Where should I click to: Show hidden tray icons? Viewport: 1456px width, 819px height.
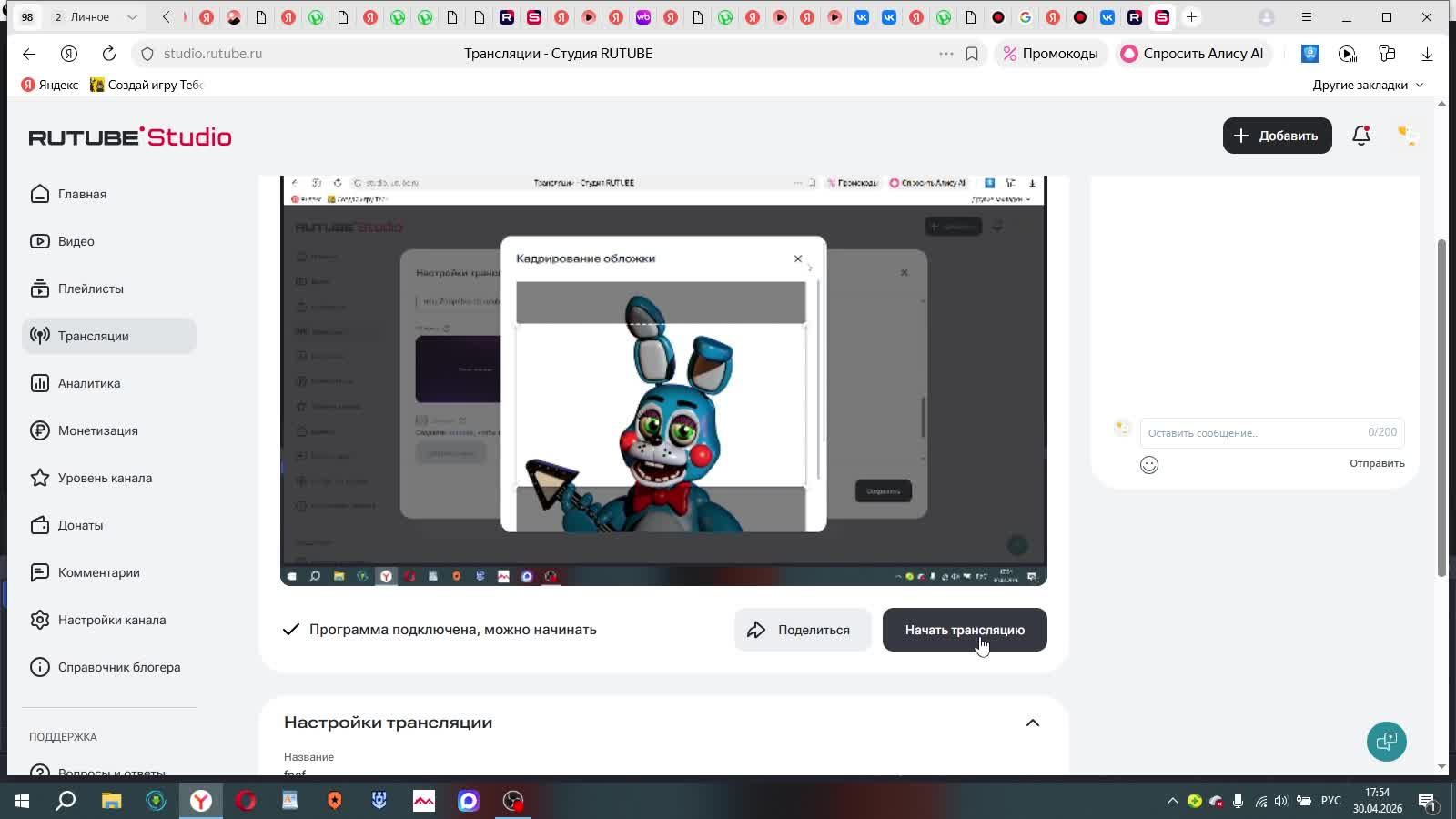click(x=1172, y=801)
